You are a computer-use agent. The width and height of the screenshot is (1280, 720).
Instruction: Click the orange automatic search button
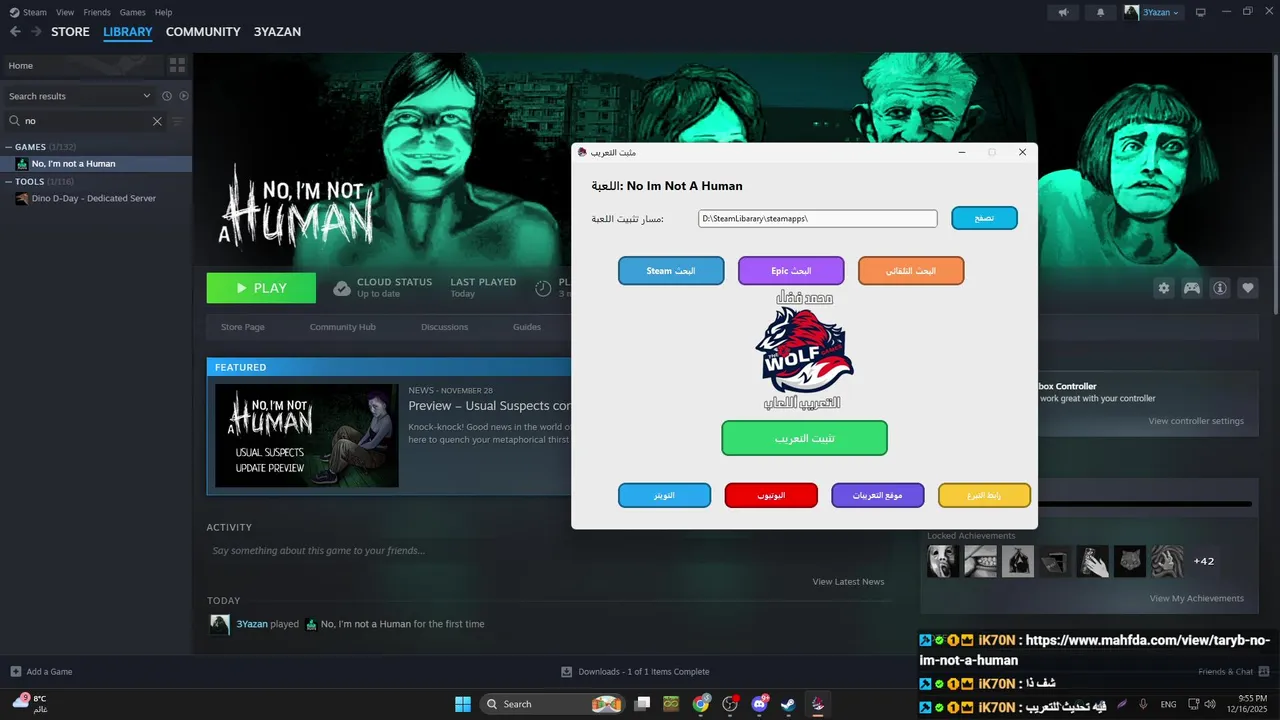911,271
